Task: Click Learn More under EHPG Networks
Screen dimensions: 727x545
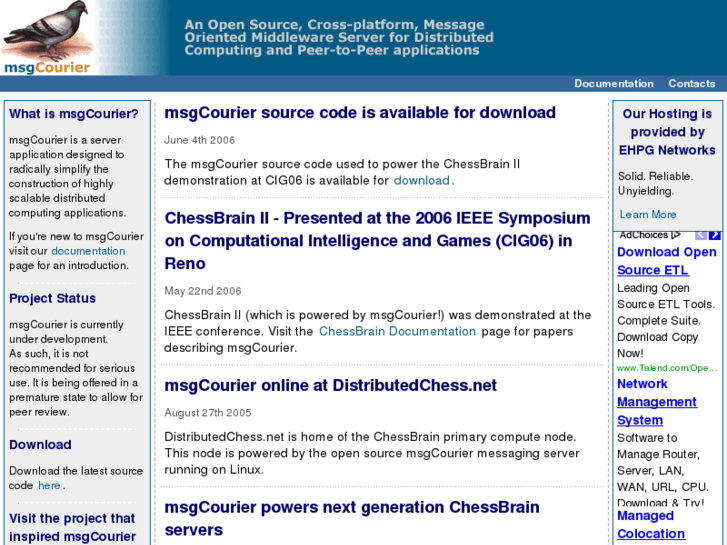Action: [648, 215]
